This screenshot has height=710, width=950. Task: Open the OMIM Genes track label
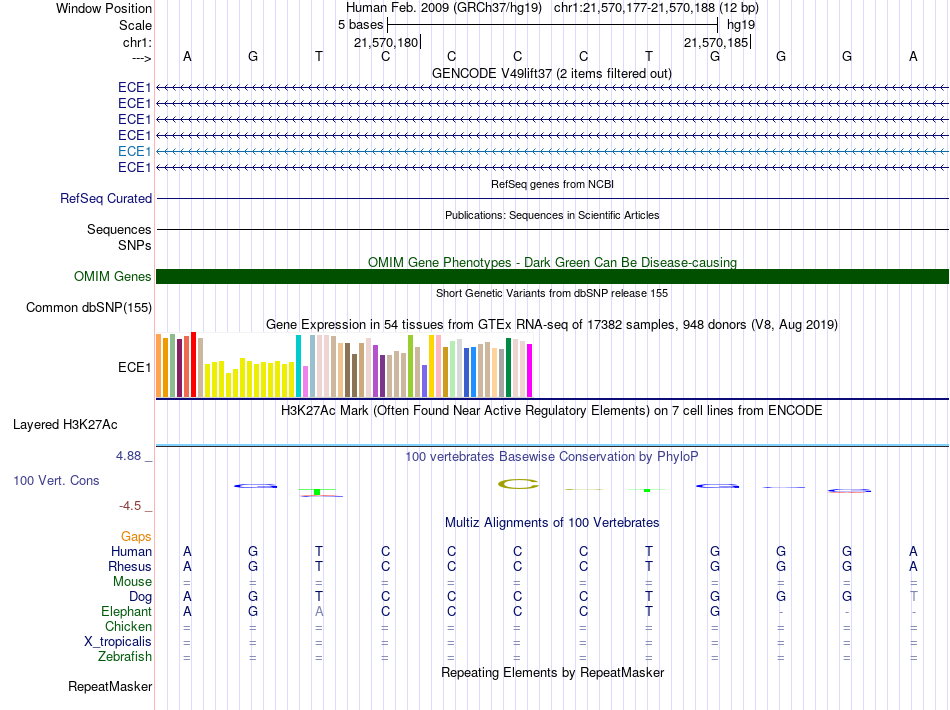pos(113,277)
